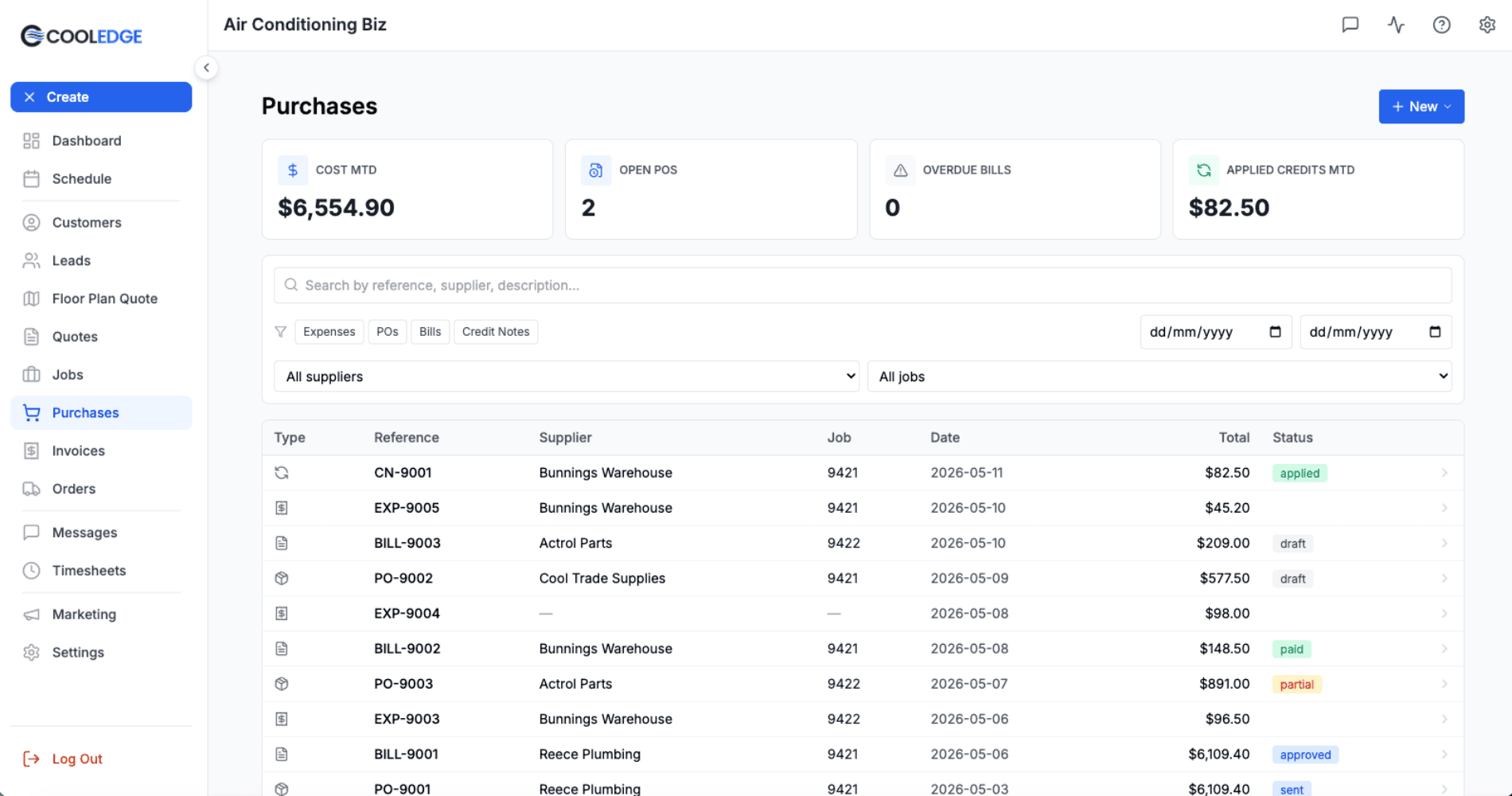Open the All jobs dropdown

1159,377
